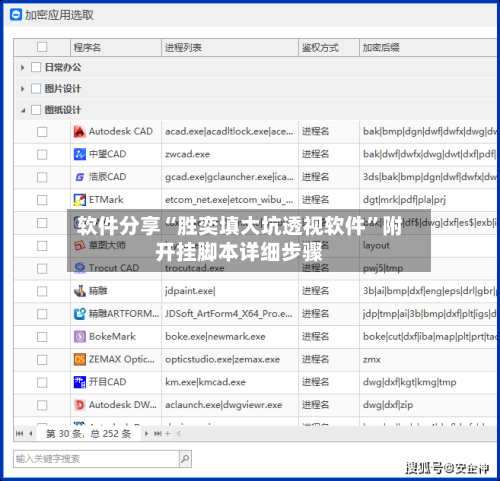This screenshot has height=481, width=500.
Task: Tick the Autodesk CAD row checkbox
Action: click(x=42, y=132)
